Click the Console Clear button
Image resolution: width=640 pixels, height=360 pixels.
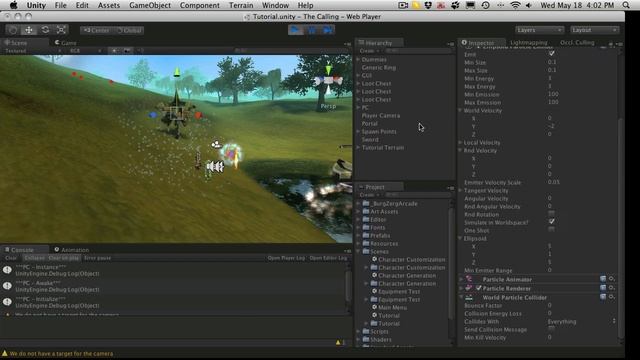coord(11,258)
